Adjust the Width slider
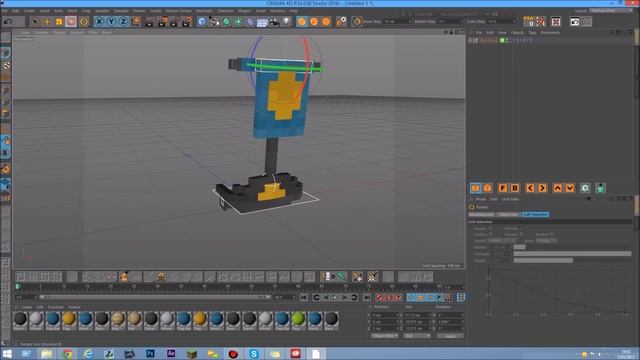The image size is (640, 360). pos(572,260)
